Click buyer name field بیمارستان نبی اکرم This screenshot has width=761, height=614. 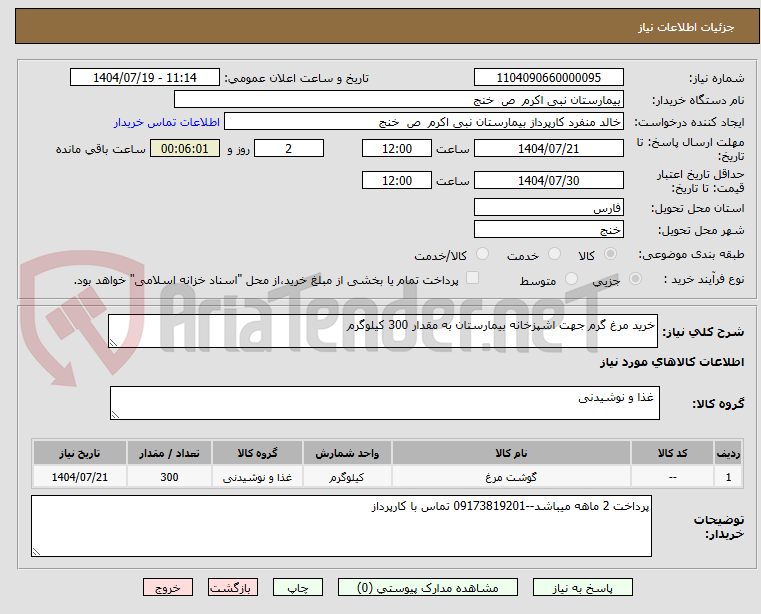pos(398,100)
